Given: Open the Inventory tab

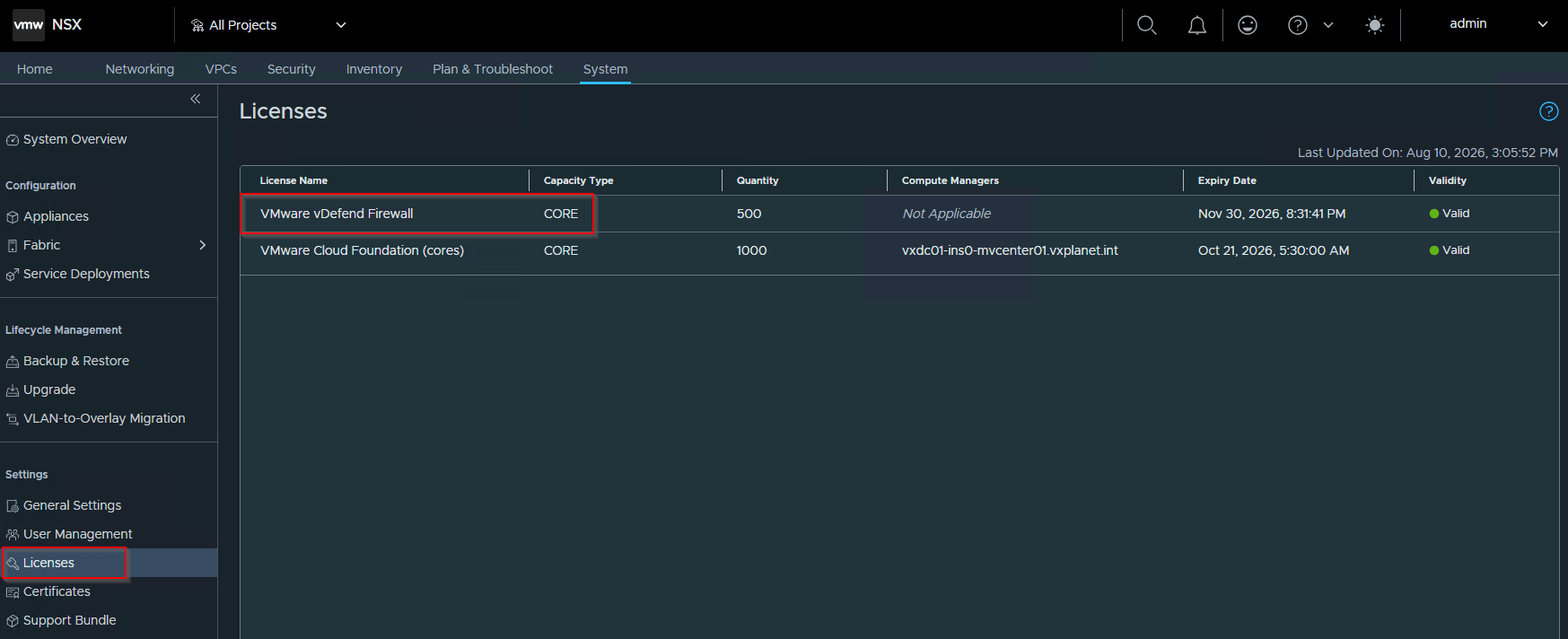Looking at the screenshot, I should 374,69.
